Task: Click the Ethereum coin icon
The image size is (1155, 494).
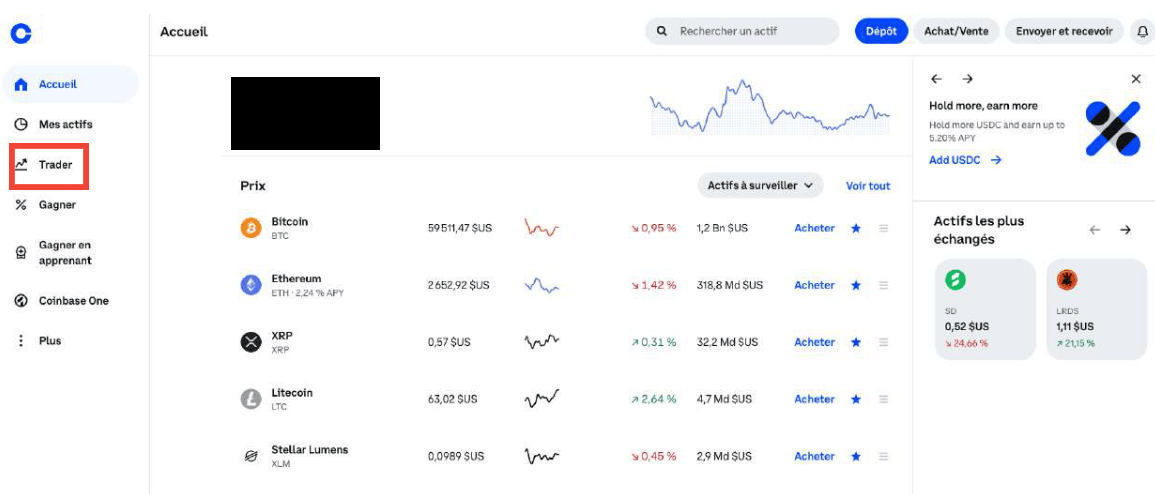Action: (x=250, y=286)
